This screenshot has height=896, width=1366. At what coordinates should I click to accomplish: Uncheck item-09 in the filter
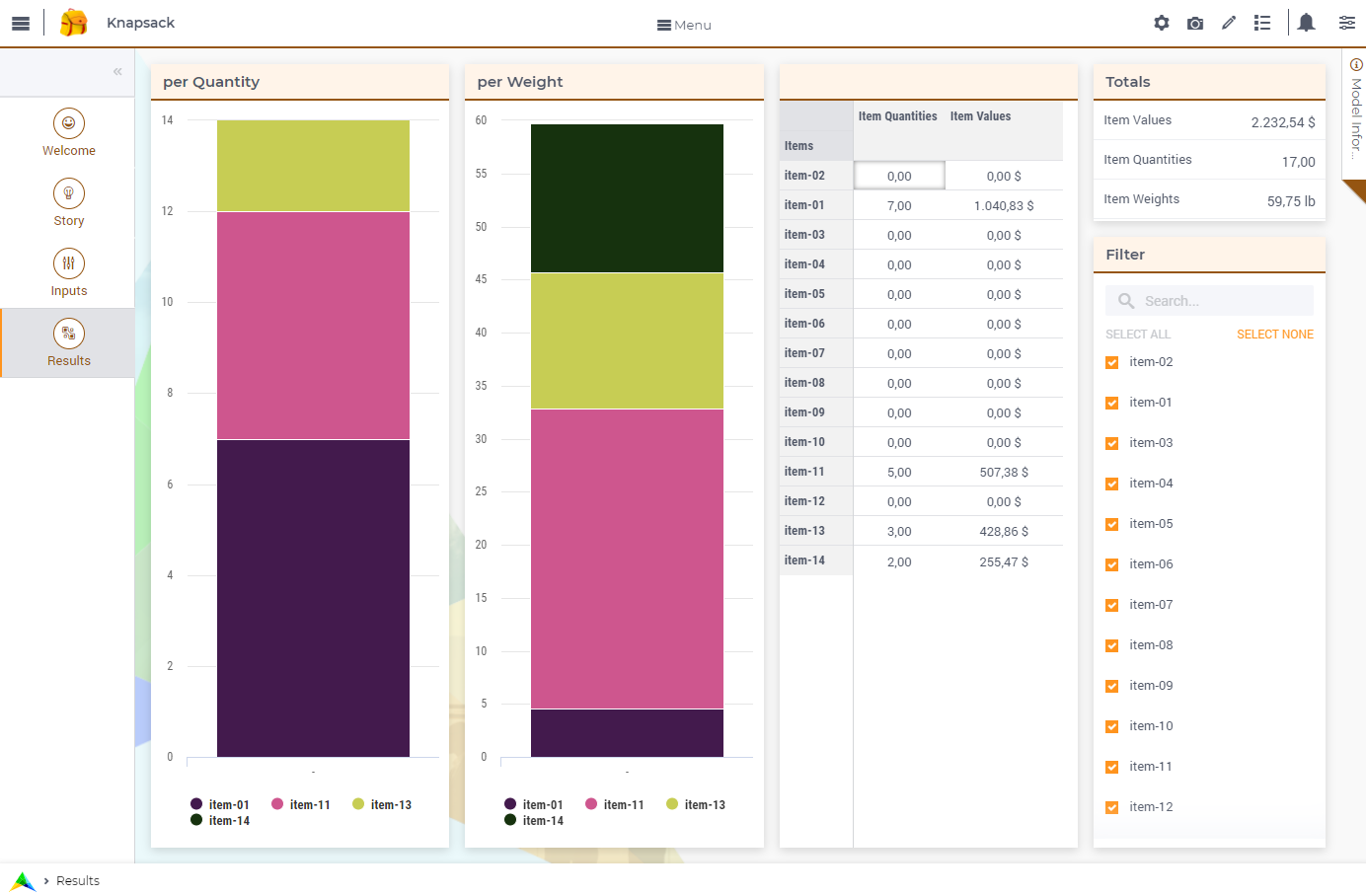(1112, 686)
